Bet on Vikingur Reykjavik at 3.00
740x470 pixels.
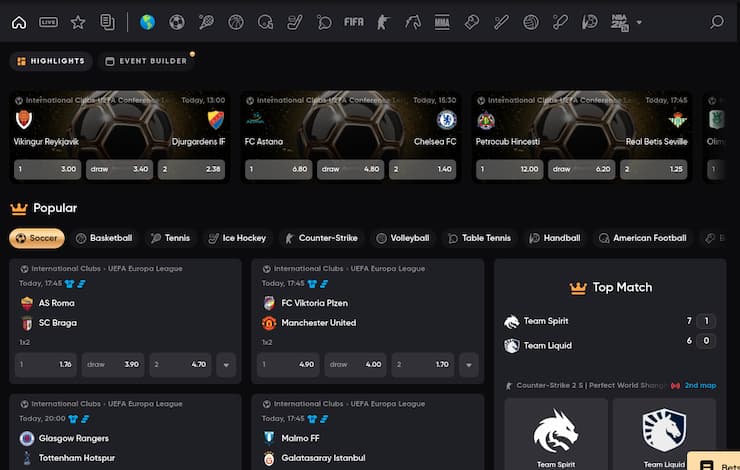[x=48, y=169]
